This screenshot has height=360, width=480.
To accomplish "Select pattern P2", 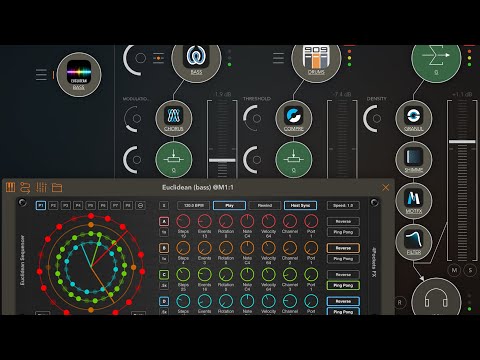I will [x=53, y=205].
